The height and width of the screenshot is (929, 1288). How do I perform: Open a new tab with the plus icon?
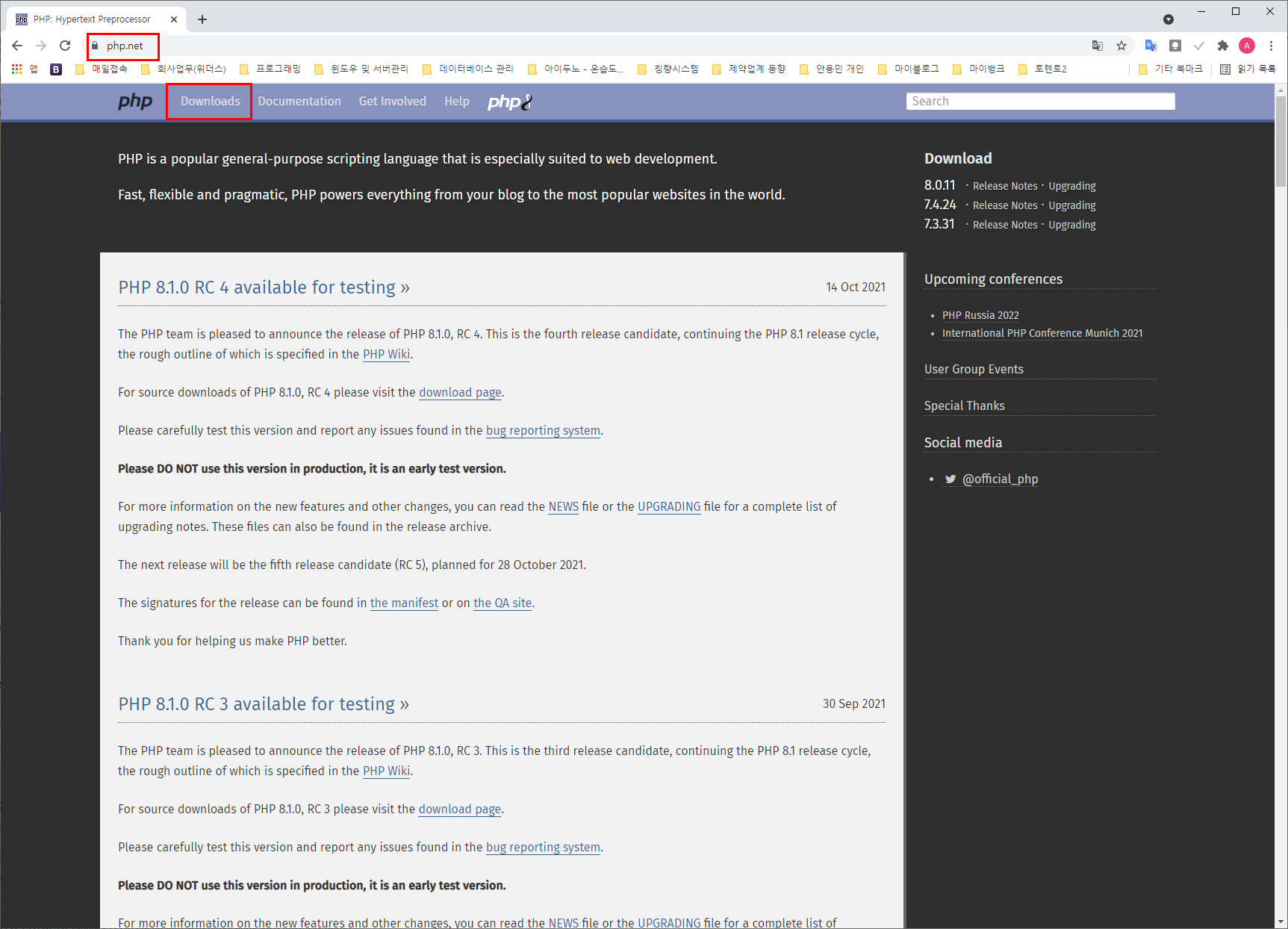click(x=202, y=19)
